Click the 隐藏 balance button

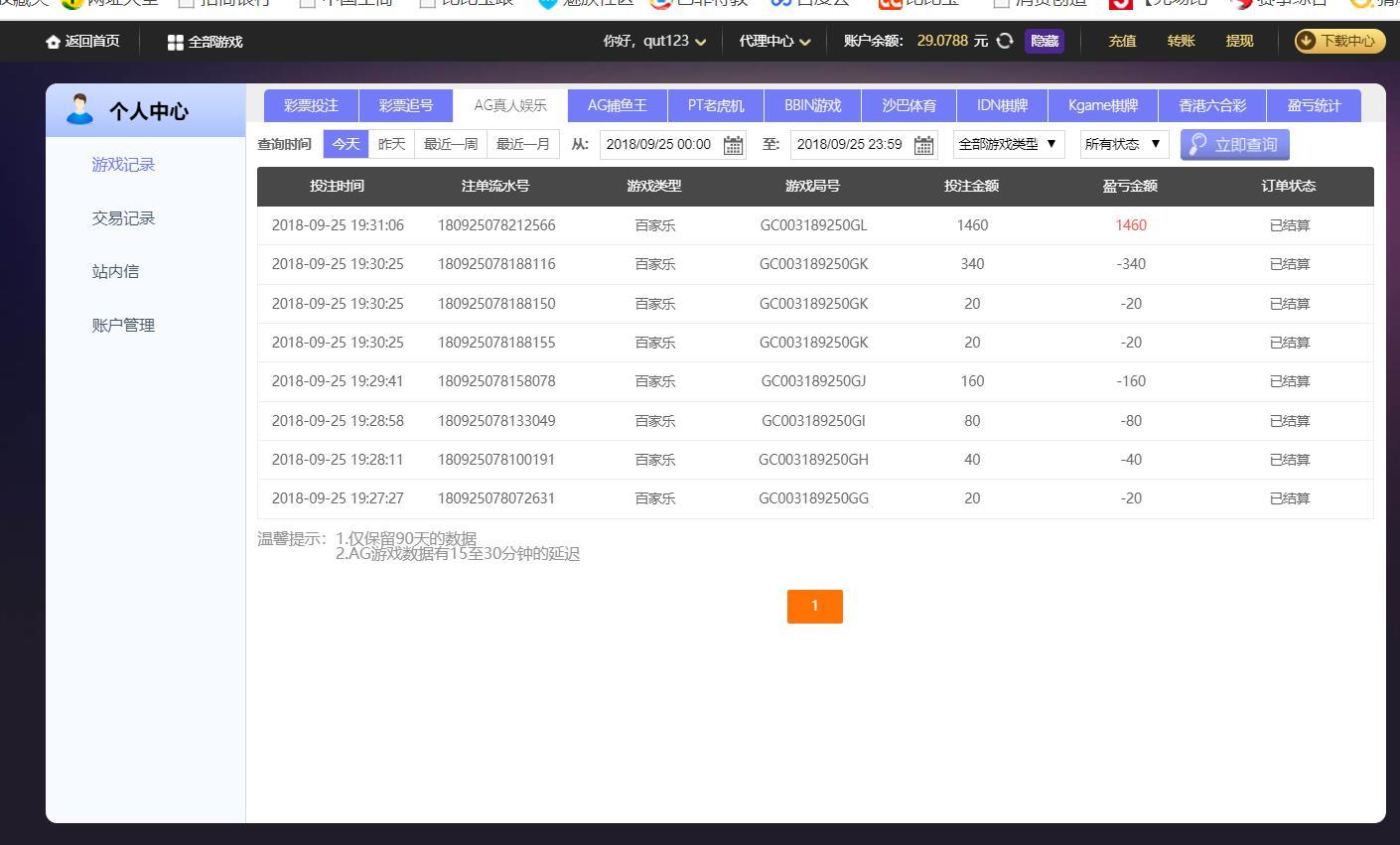1045,41
